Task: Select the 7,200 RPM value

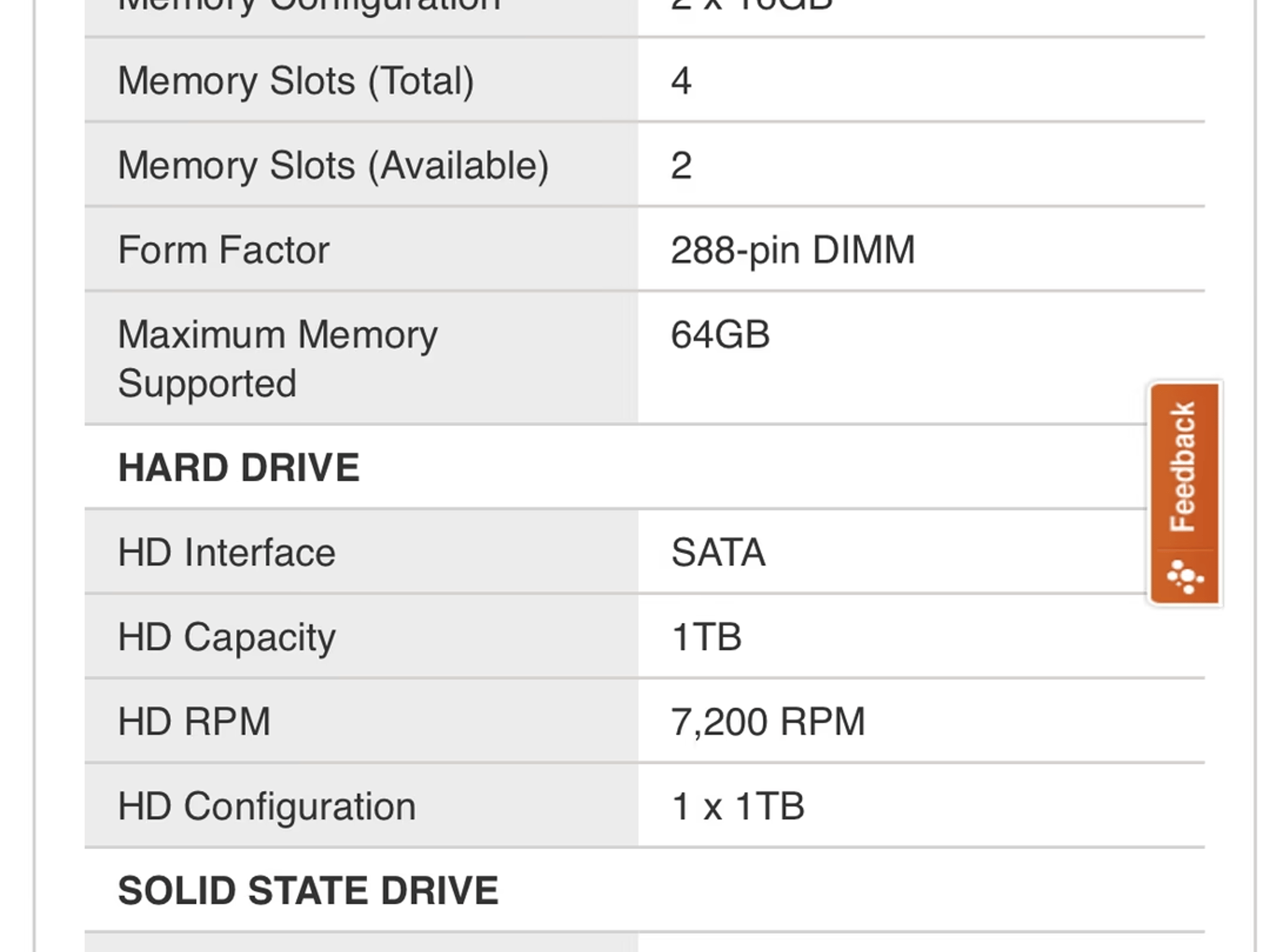Action: [x=768, y=721]
